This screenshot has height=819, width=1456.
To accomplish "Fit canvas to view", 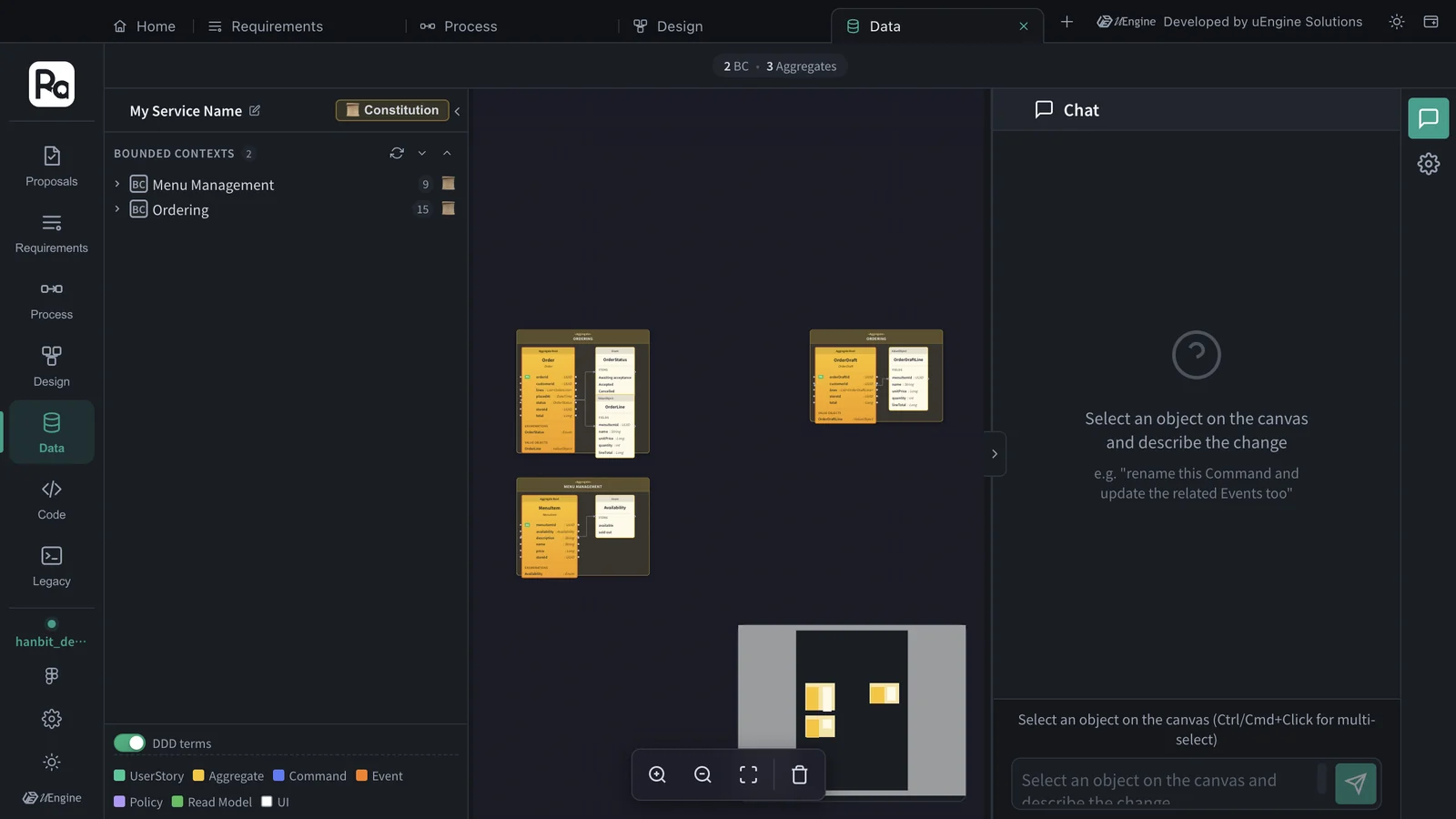I will point(748,774).
